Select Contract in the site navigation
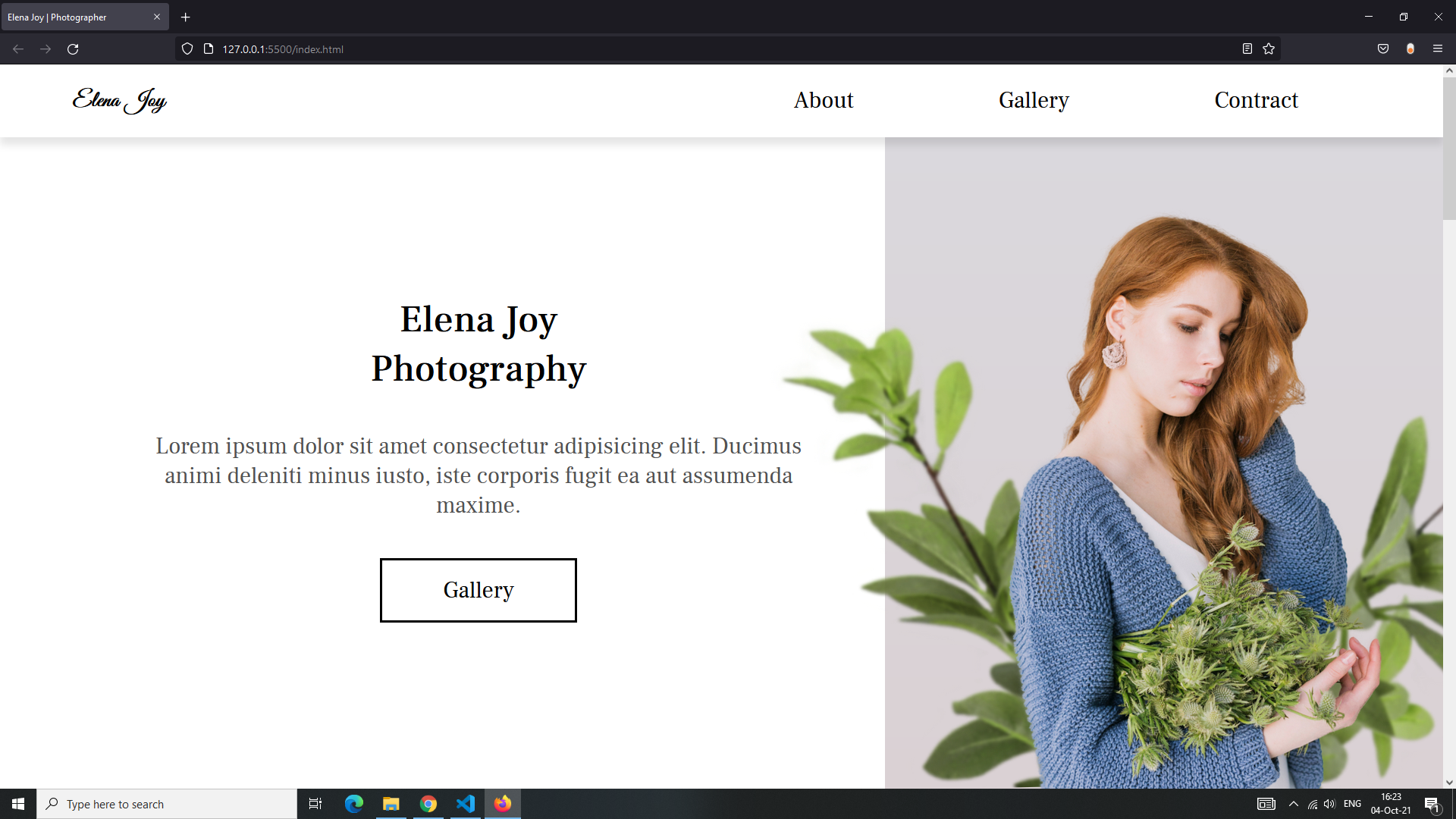The height and width of the screenshot is (819, 1456). 1256,100
